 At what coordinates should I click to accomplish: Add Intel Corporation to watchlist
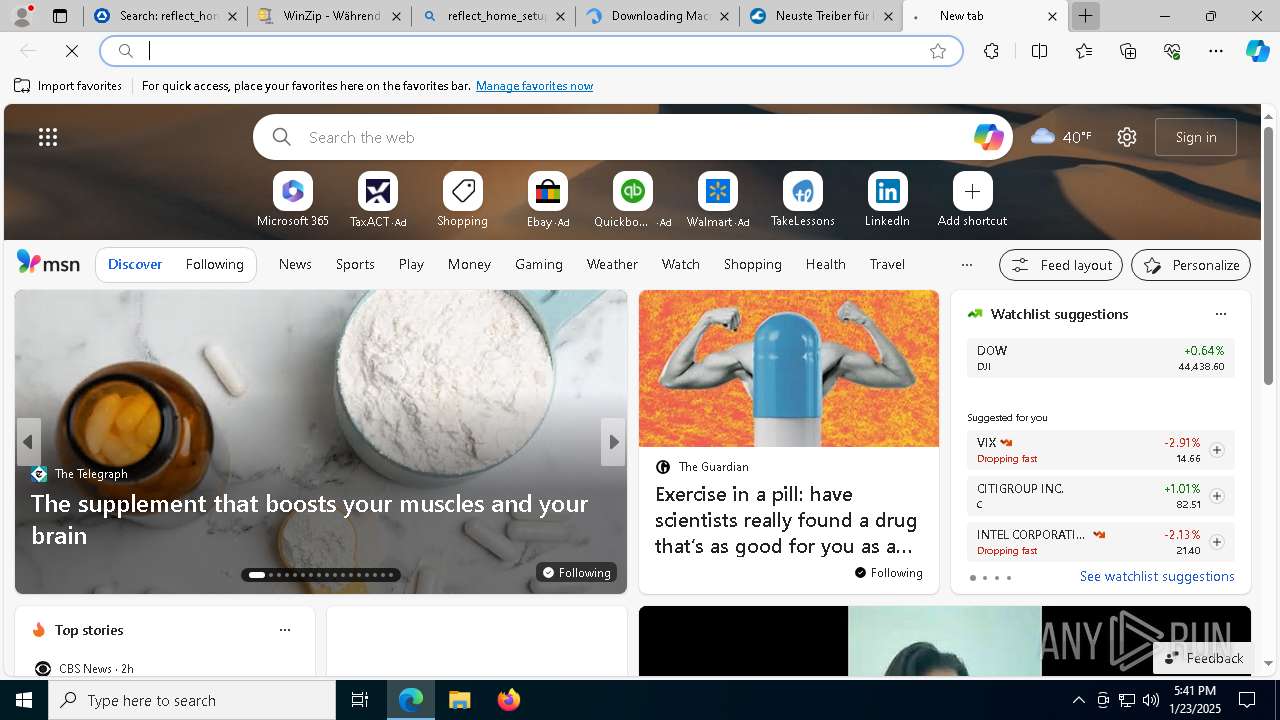pos(1216,542)
